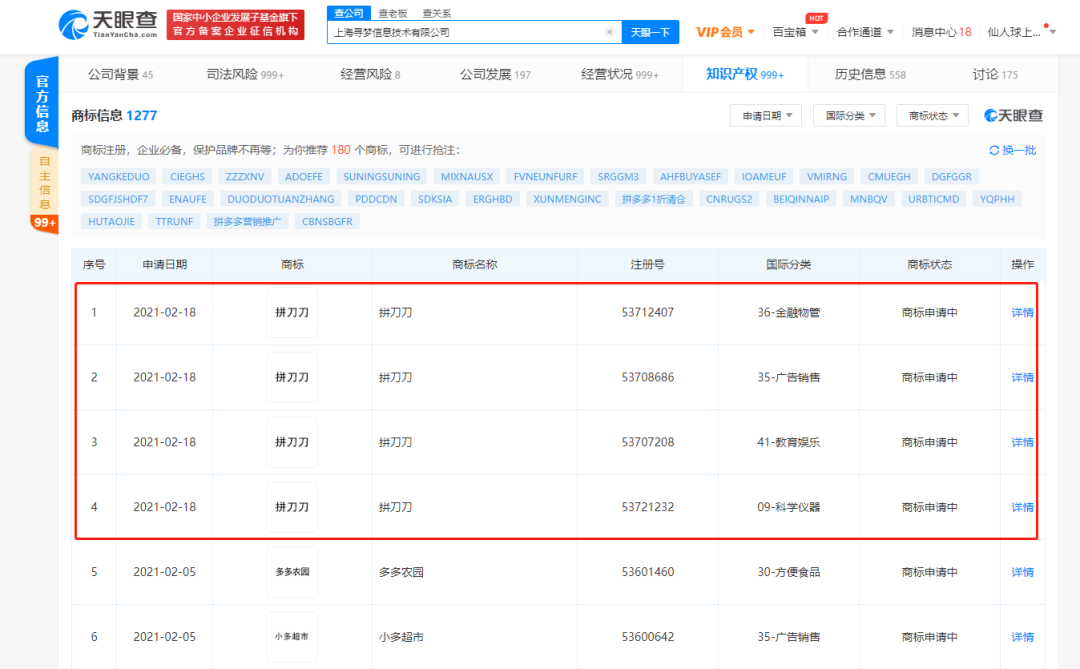Image resolution: width=1080 pixels, height=669 pixels.
Task: Click the 拼刀刀 trademark image in row one
Action: 291,312
